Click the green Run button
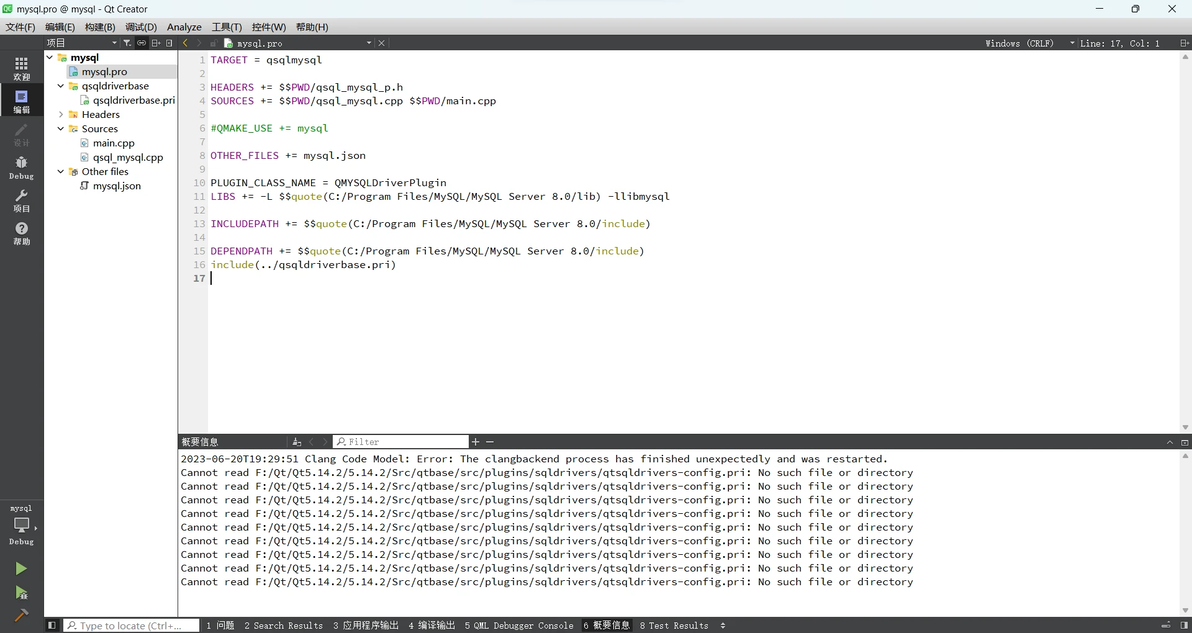The height and width of the screenshot is (633, 1192). click(21, 568)
